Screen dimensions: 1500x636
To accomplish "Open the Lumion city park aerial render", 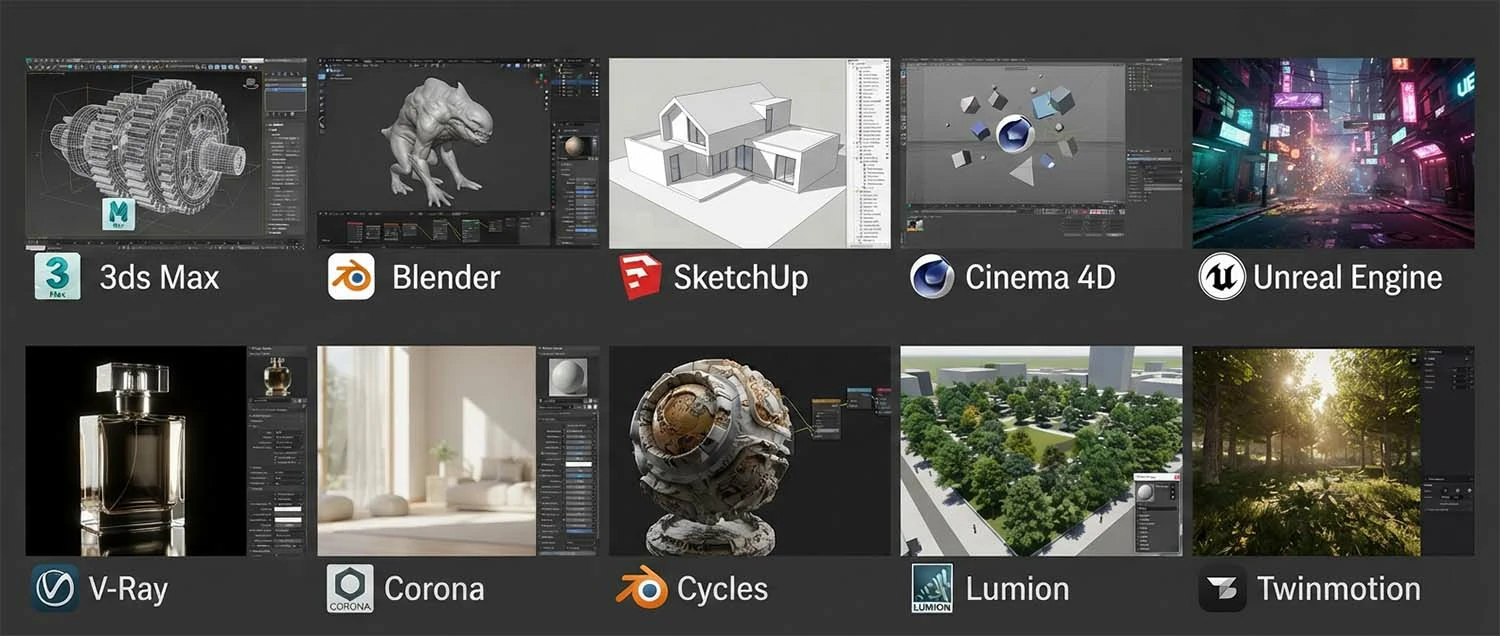I will coord(1041,451).
